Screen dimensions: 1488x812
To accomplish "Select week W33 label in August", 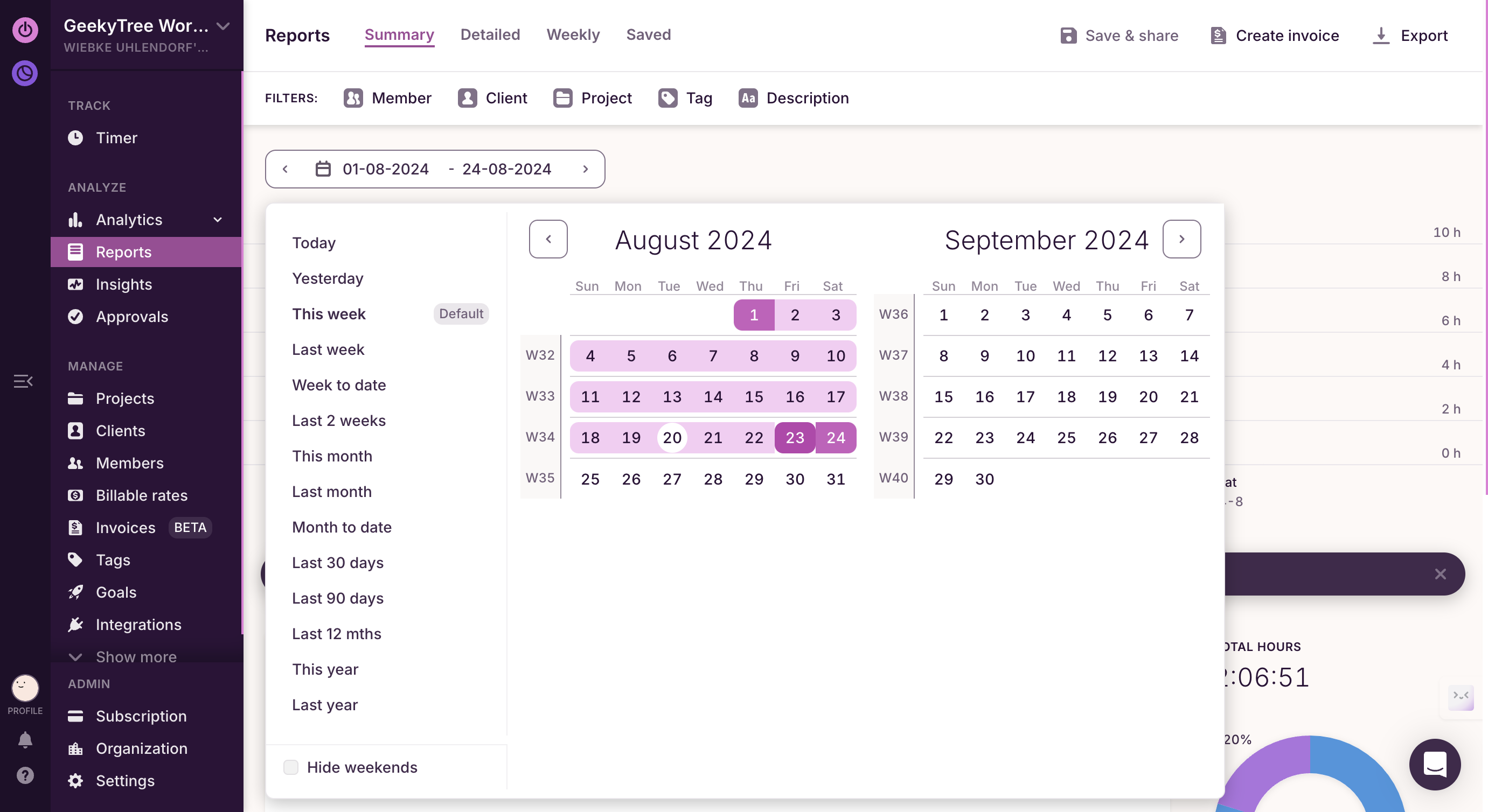I will pyautogui.click(x=539, y=396).
